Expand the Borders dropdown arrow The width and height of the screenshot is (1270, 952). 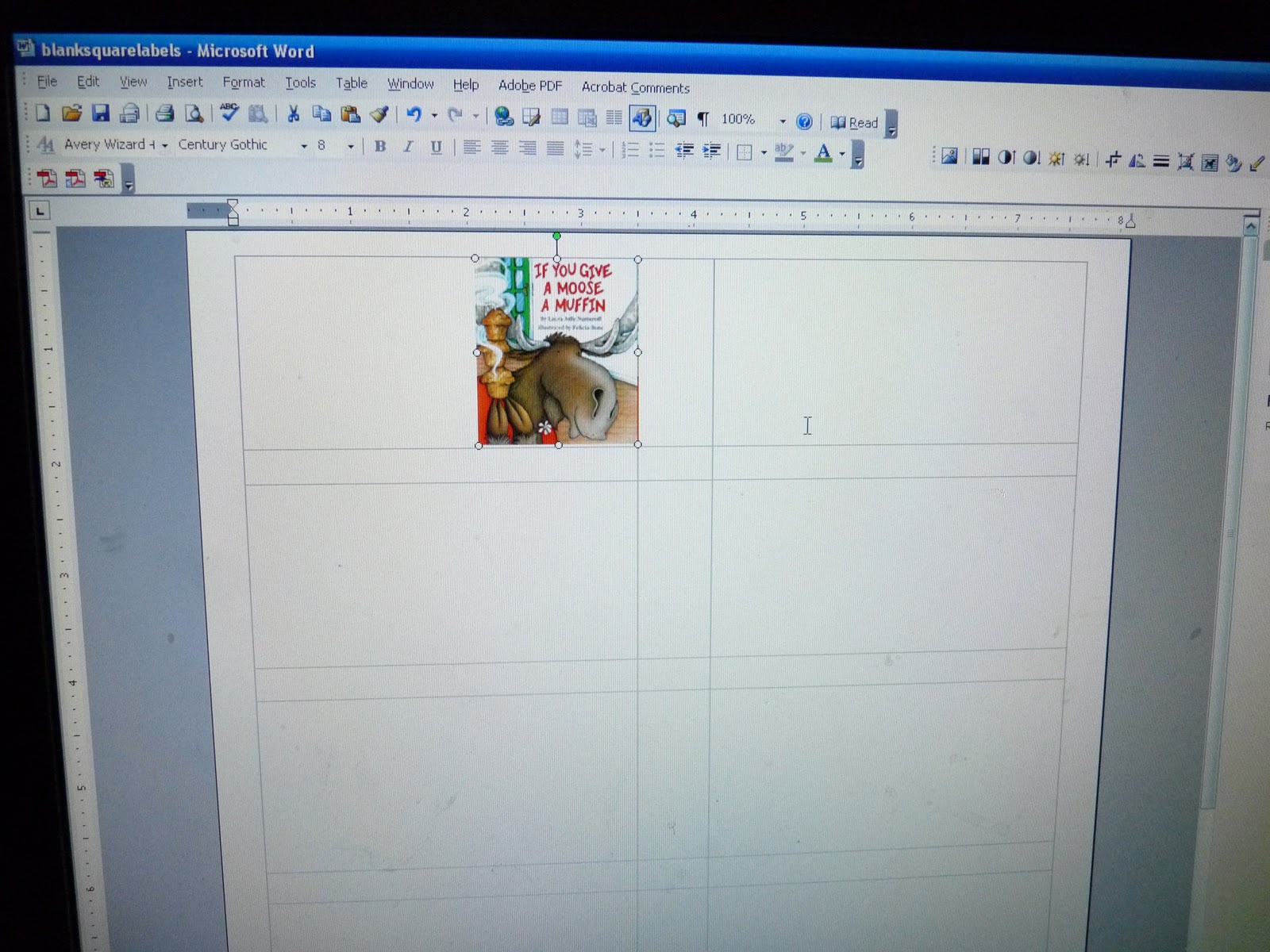[764, 152]
